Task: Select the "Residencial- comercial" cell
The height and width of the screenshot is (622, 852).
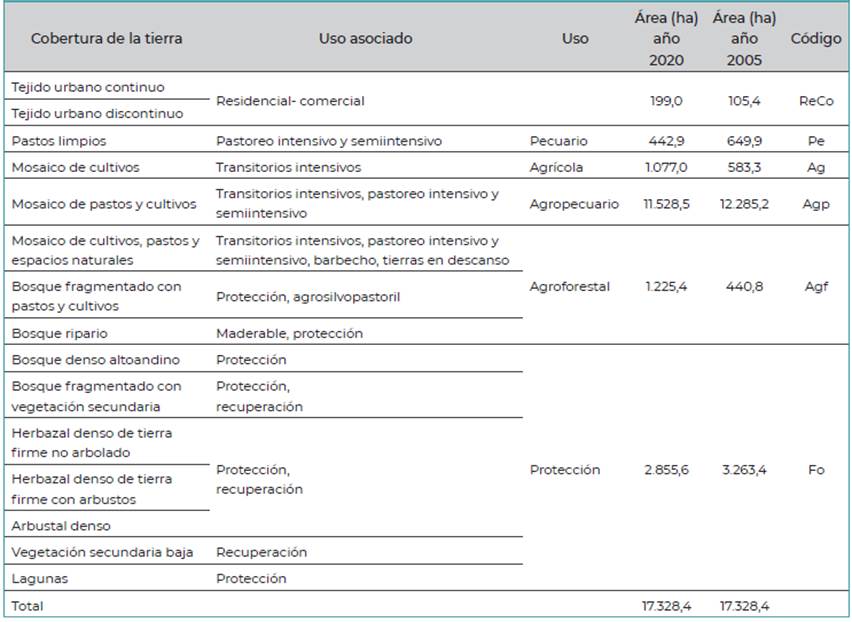Action: click(290, 101)
